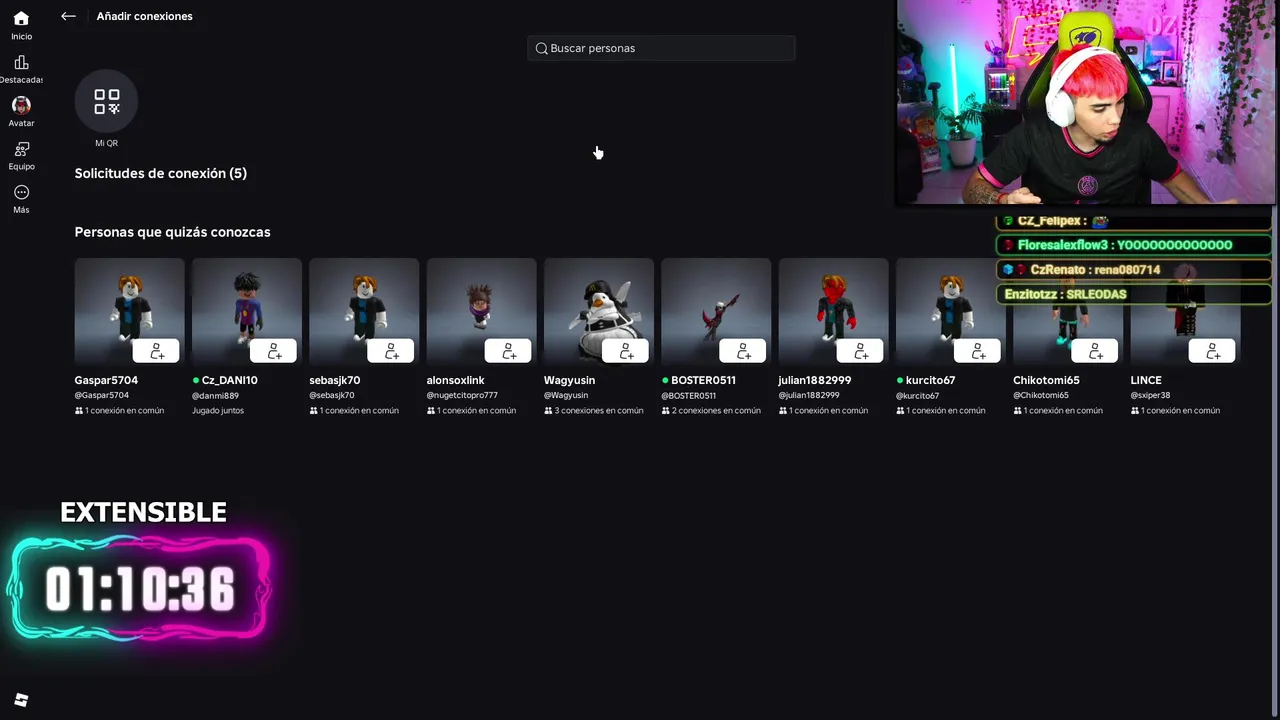Click the Cz_DANI10 display name
Screen dimensions: 1280x720
tap(229, 380)
